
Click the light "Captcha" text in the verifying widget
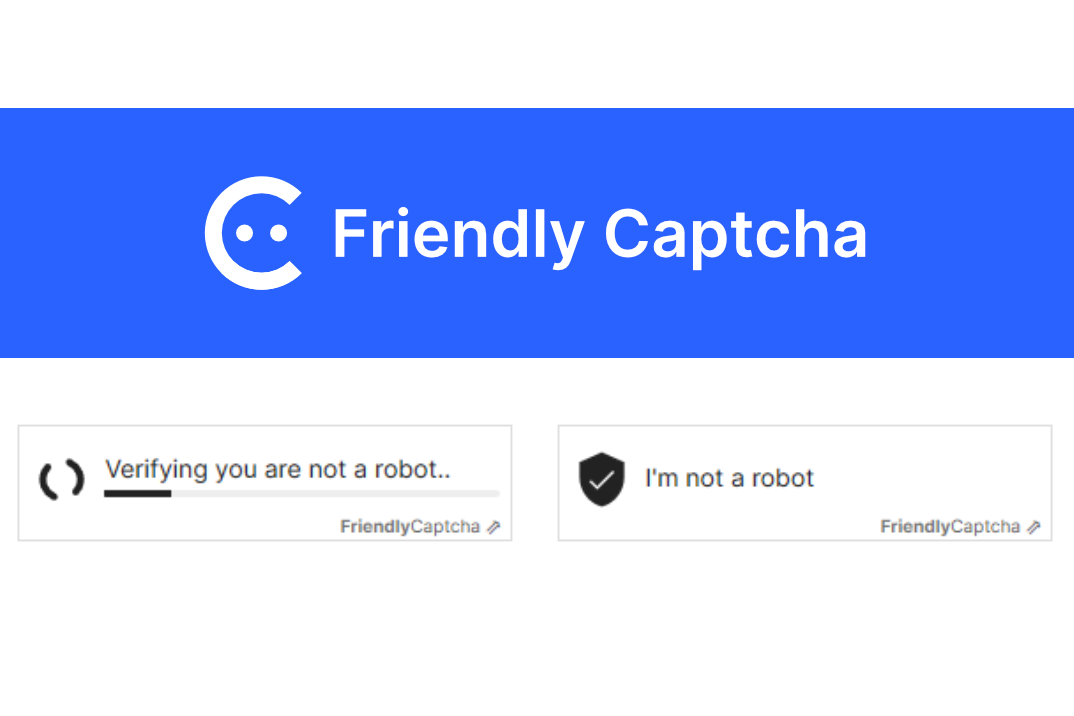pyautogui.click(x=445, y=527)
